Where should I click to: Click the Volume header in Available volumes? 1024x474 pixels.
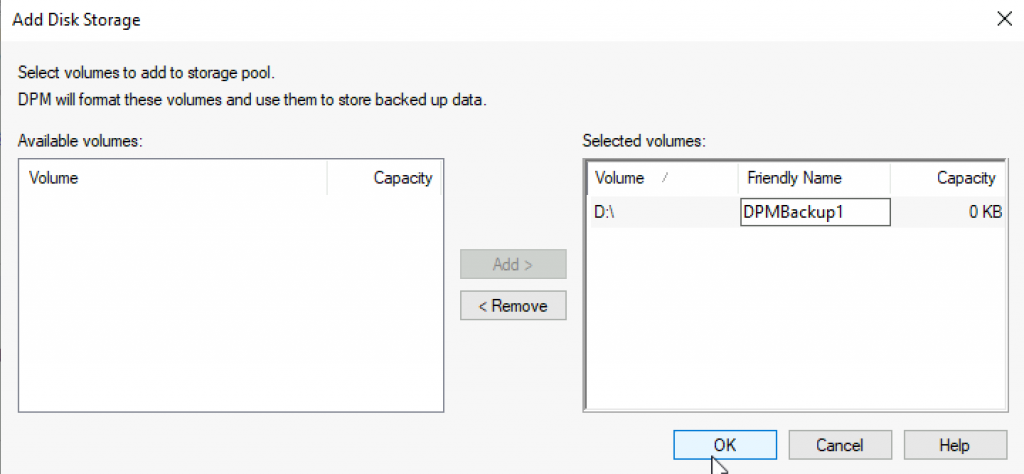[x=173, y=178]
